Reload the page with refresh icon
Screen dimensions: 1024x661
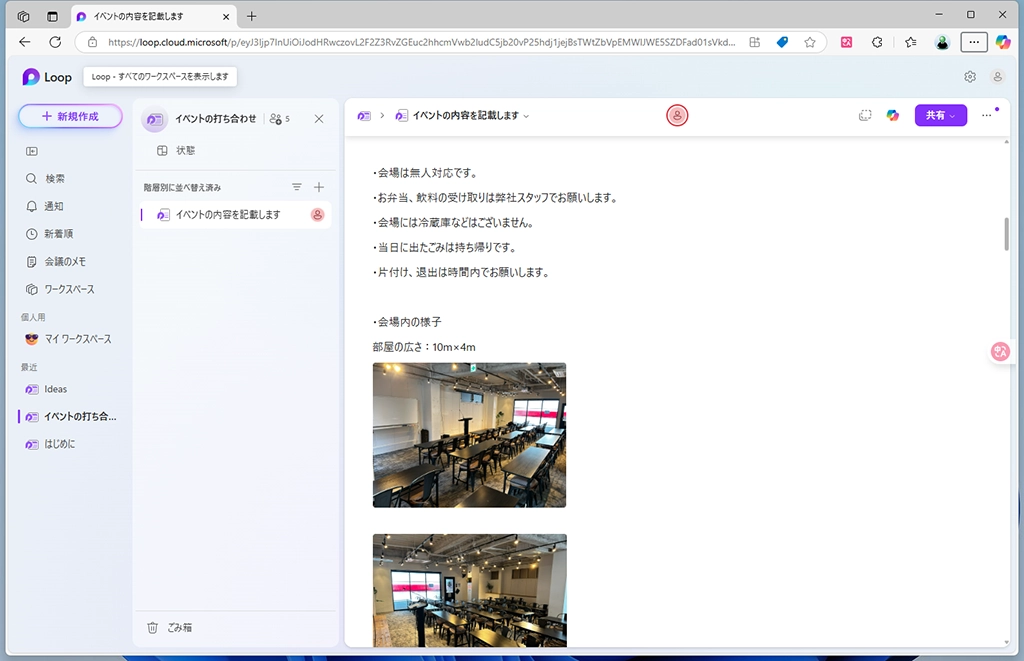[x=56, y=42]
